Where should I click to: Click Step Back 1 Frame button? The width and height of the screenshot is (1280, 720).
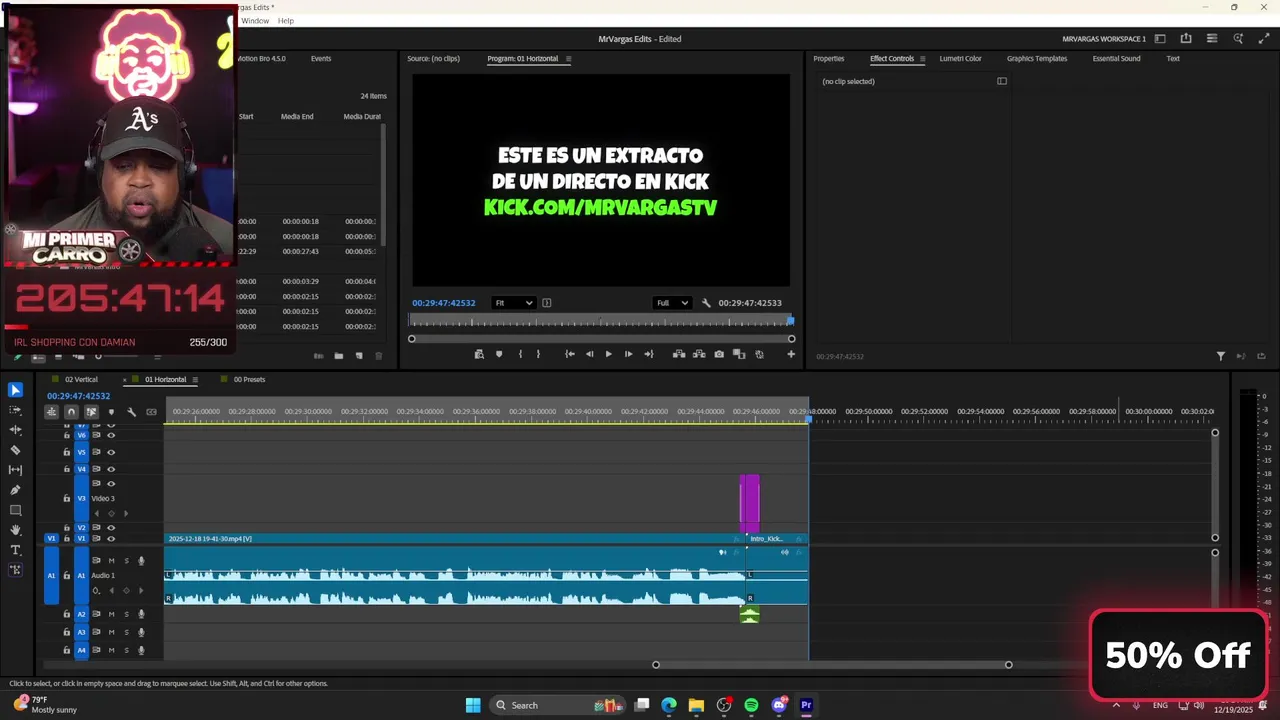click(589, 354)
